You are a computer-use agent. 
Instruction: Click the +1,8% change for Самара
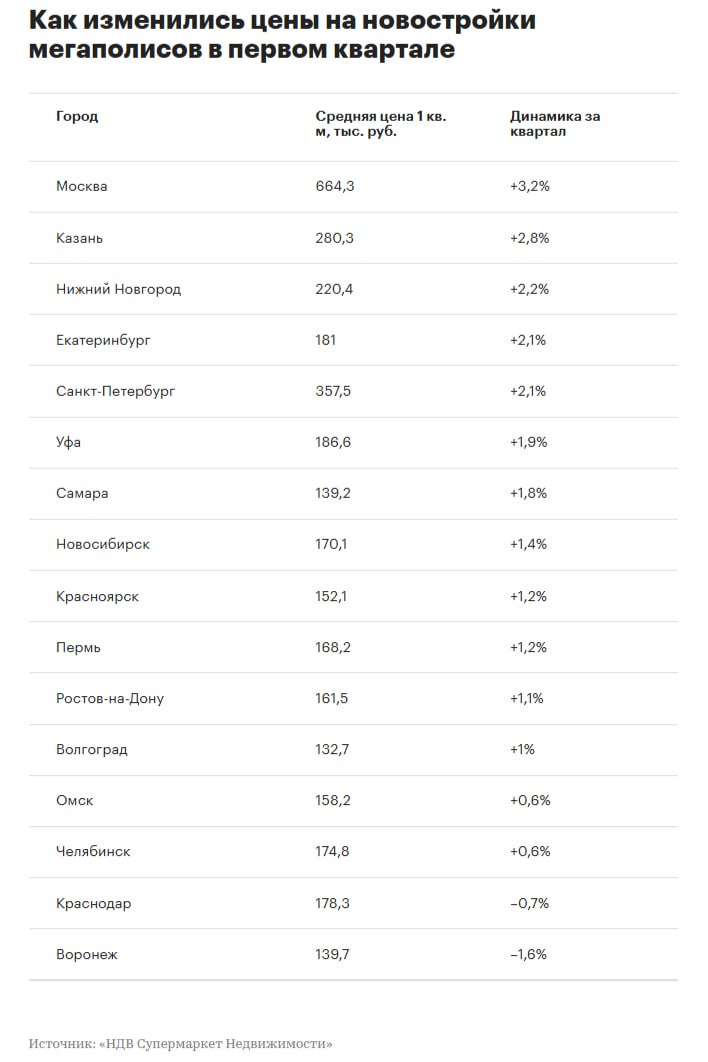pyautogui.click(x=529, y=493)
